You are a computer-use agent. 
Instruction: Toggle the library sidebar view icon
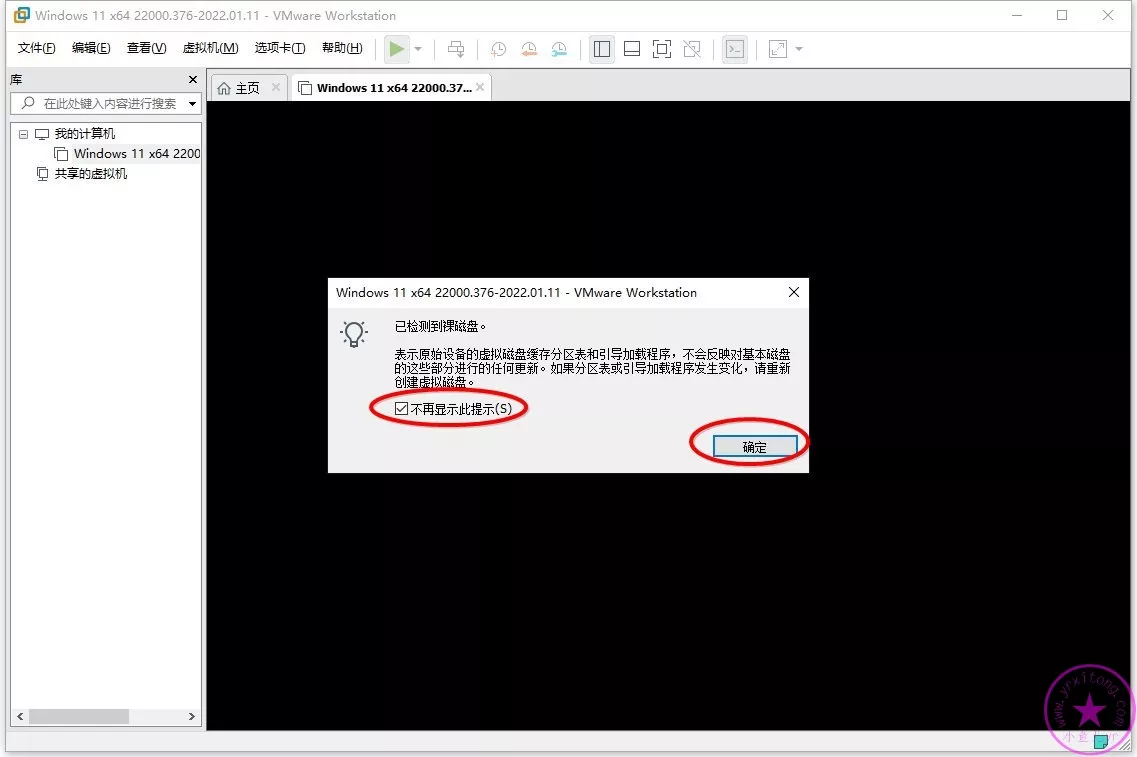coord(601,49)
